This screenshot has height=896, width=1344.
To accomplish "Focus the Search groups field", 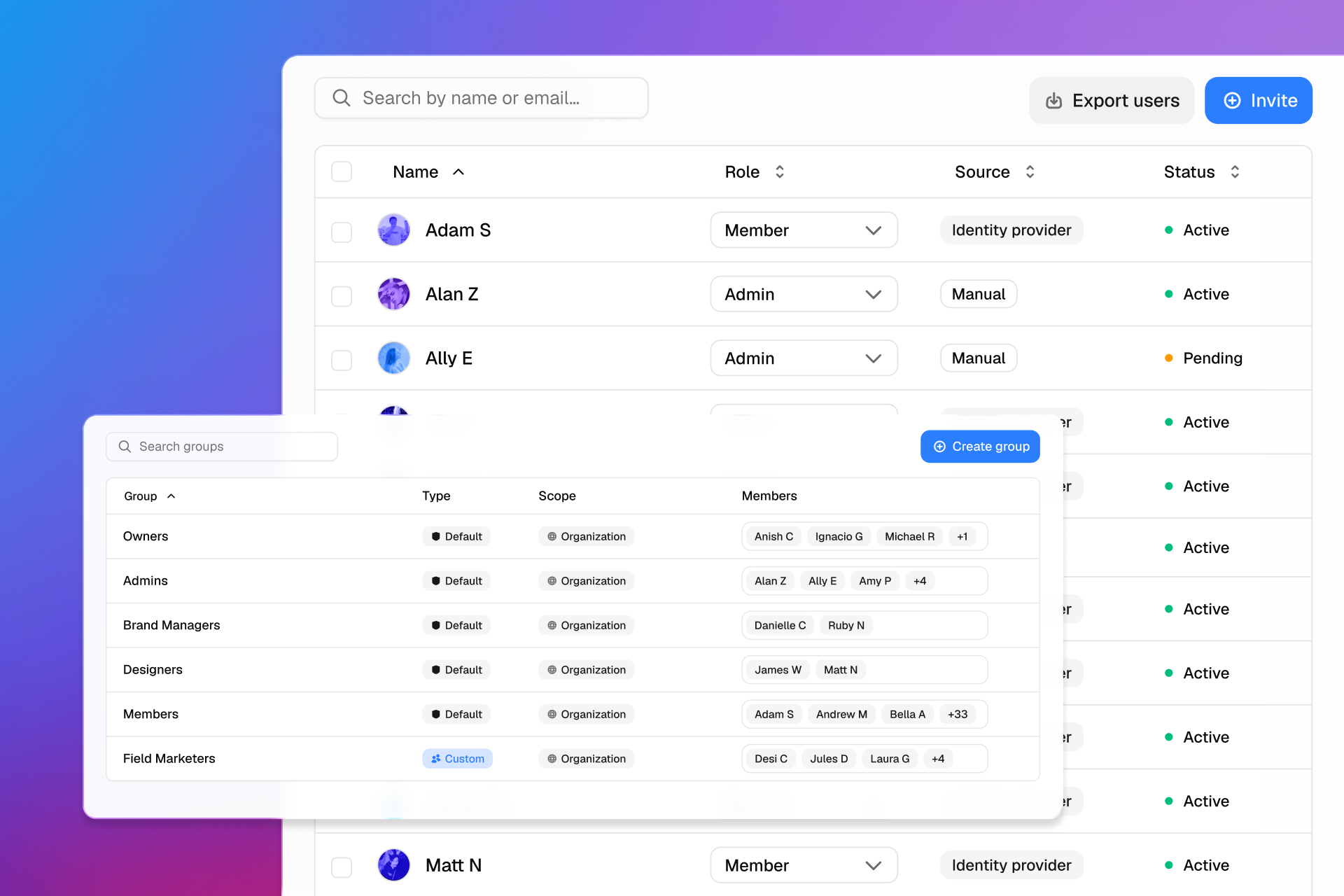I will [x=222, y=447].
